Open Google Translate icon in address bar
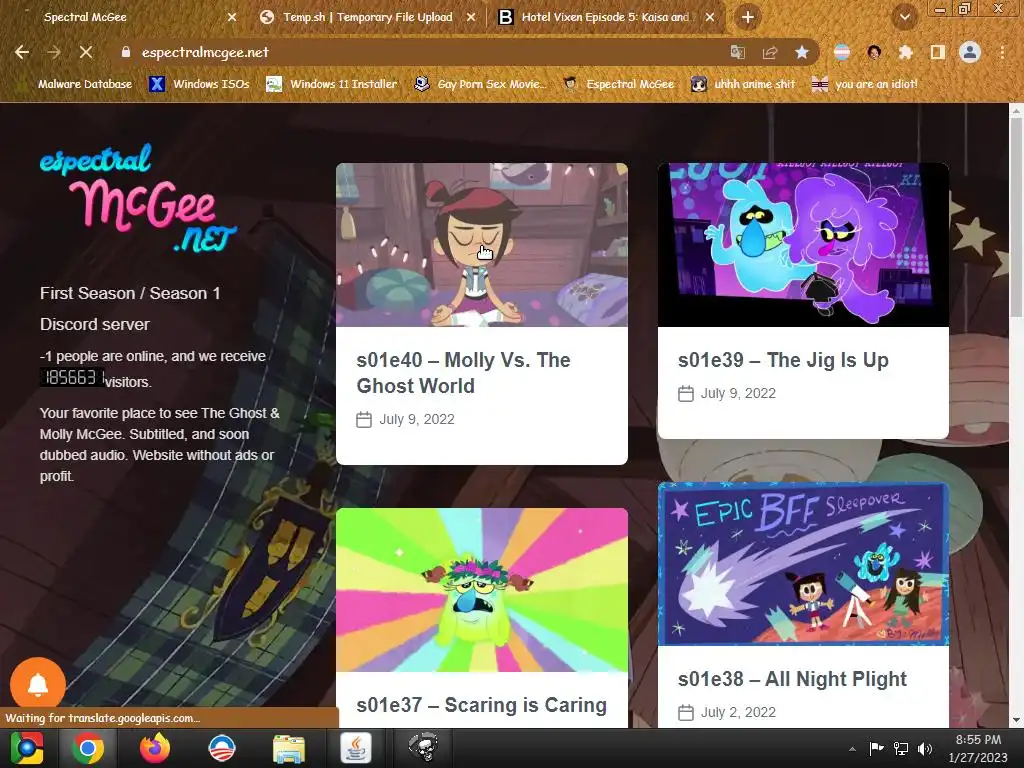 coord(738,52)
